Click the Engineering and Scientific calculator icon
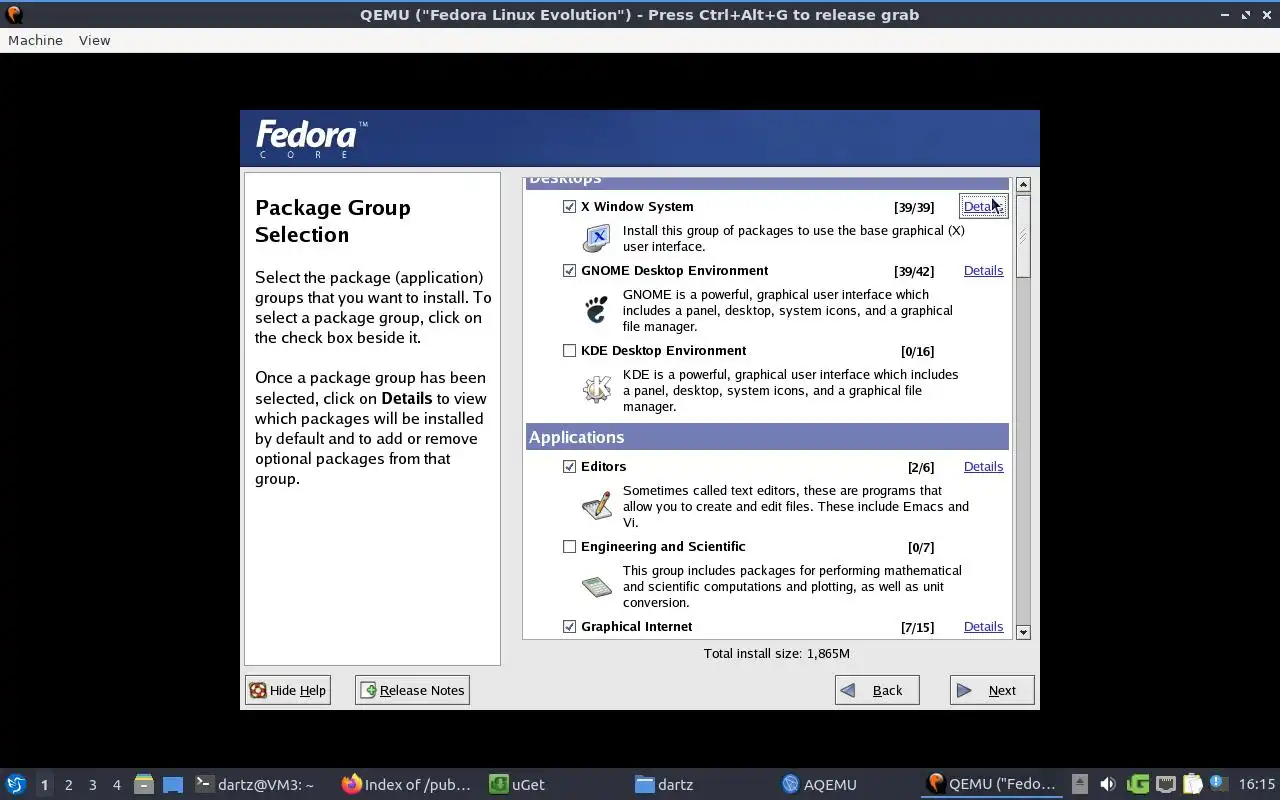Image resolution: width=1280 pixels, height=800 pixels. click(597, 586)
